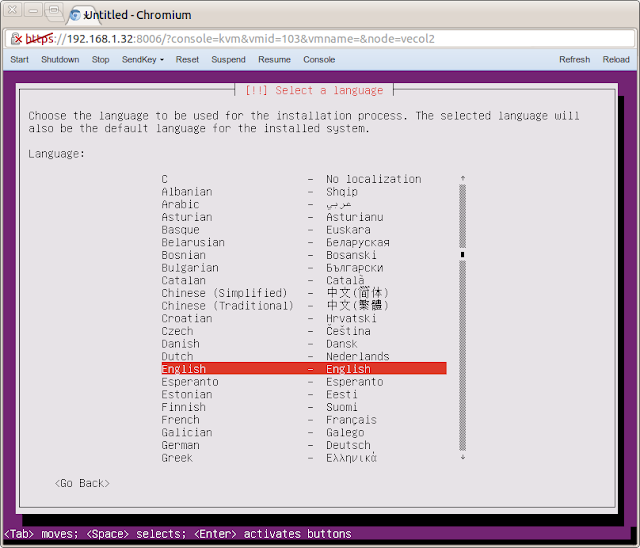Select the German language row
Image resolution: width=640 pixels, height=548 pixels.
pos(304,444)
